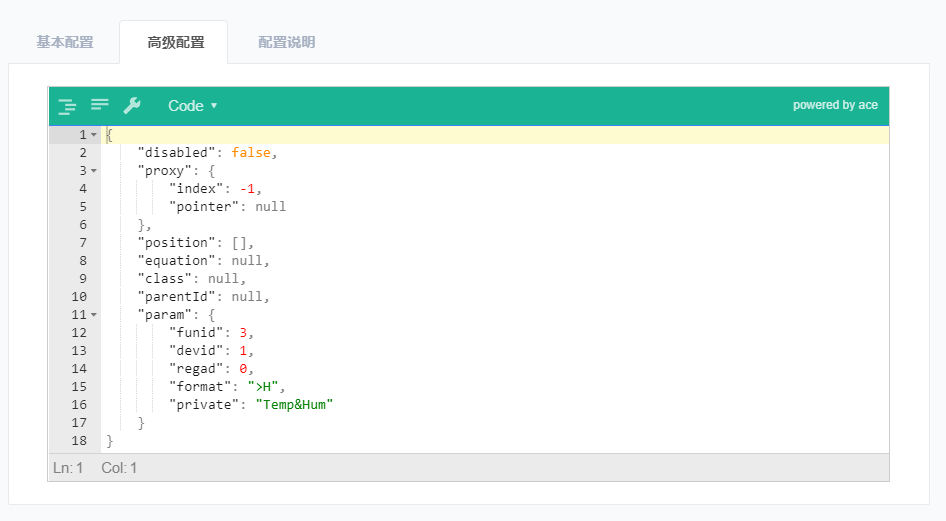Click the repair JSON wrench icon
The width and height of the screenshot is (946, 521).
tap(132, 106)
